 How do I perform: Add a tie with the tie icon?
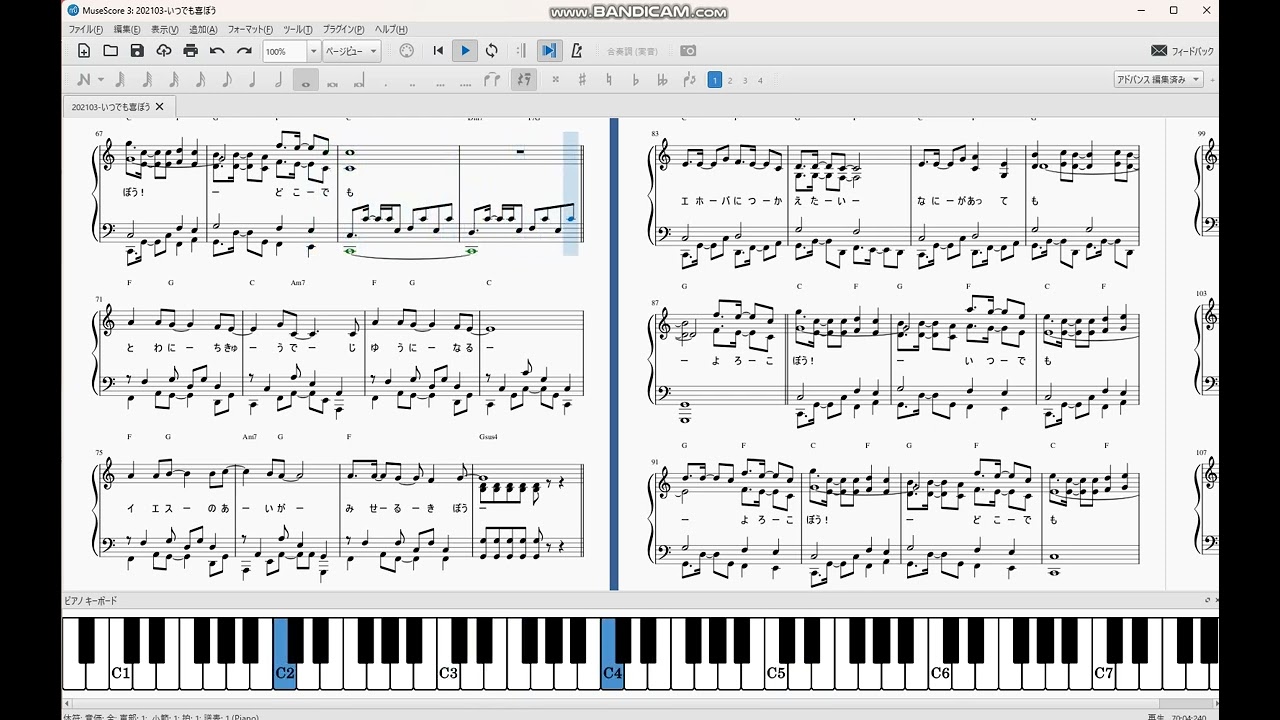[x=492, y=80]
